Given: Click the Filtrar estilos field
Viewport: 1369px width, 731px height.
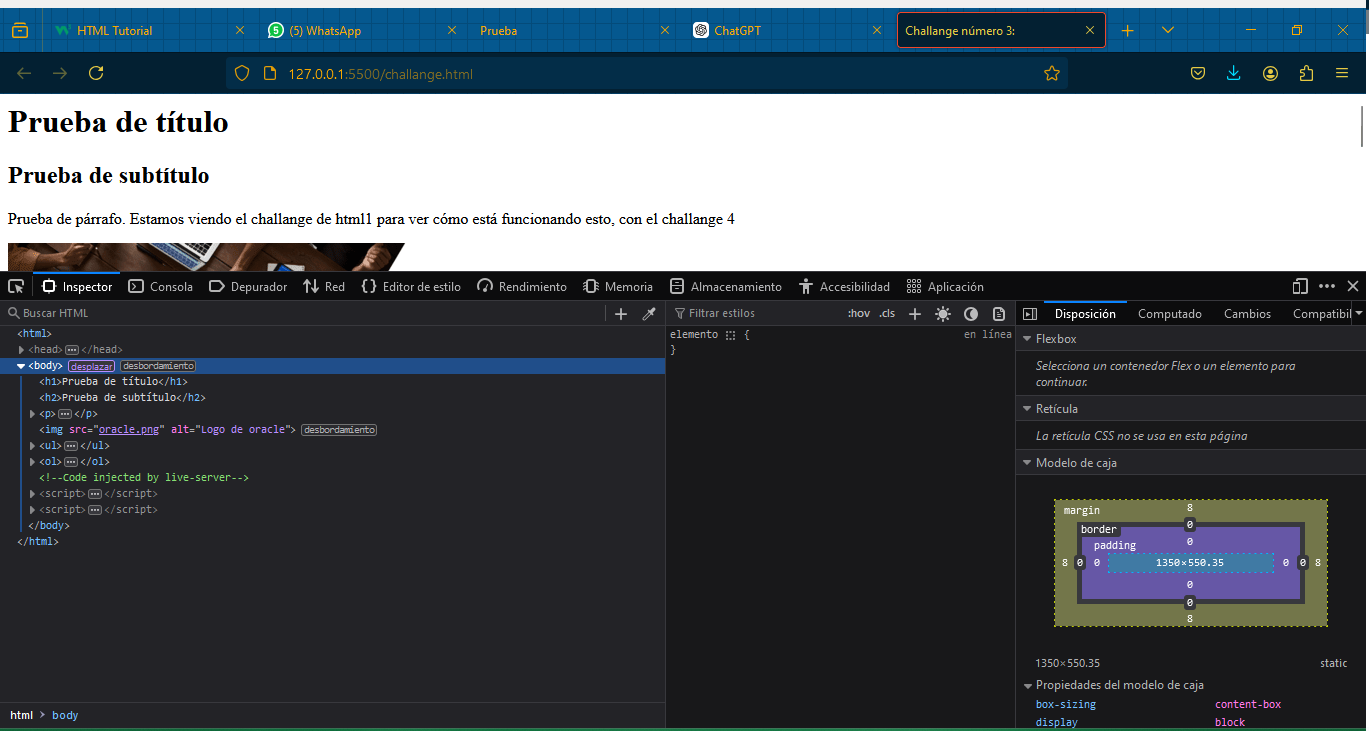Looking at the screenshot, I should pyautogui.click(x=755, y=313).
